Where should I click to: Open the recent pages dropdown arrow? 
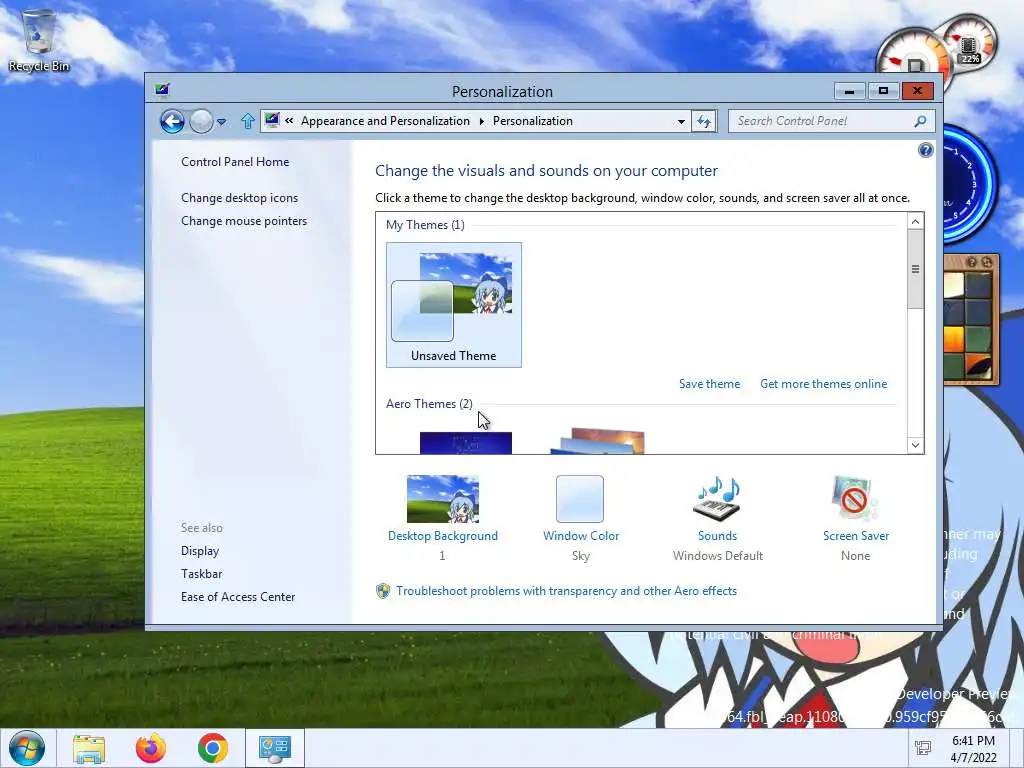[222, 121]
